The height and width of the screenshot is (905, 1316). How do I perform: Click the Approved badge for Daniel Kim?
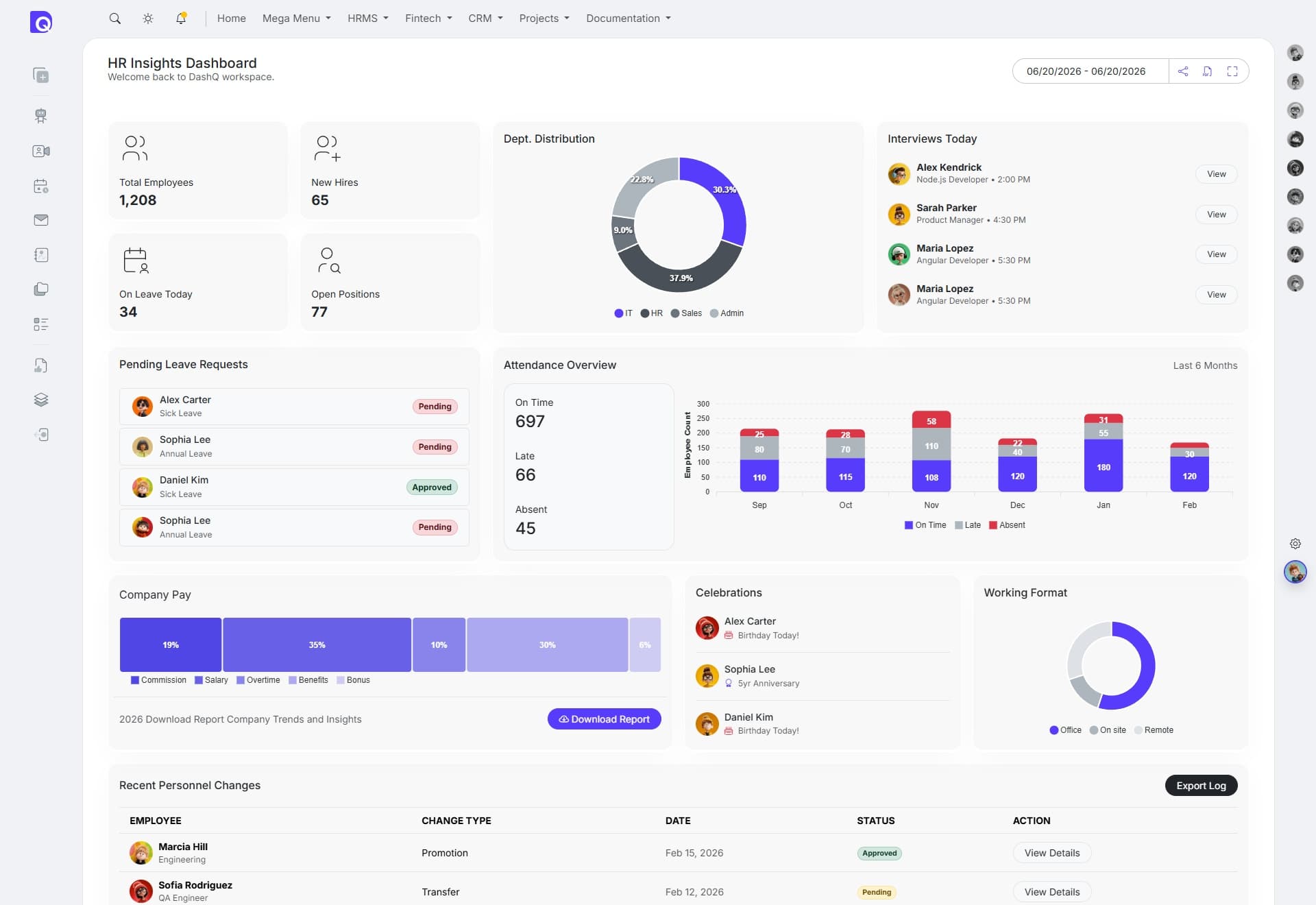[x=432, y=487]
